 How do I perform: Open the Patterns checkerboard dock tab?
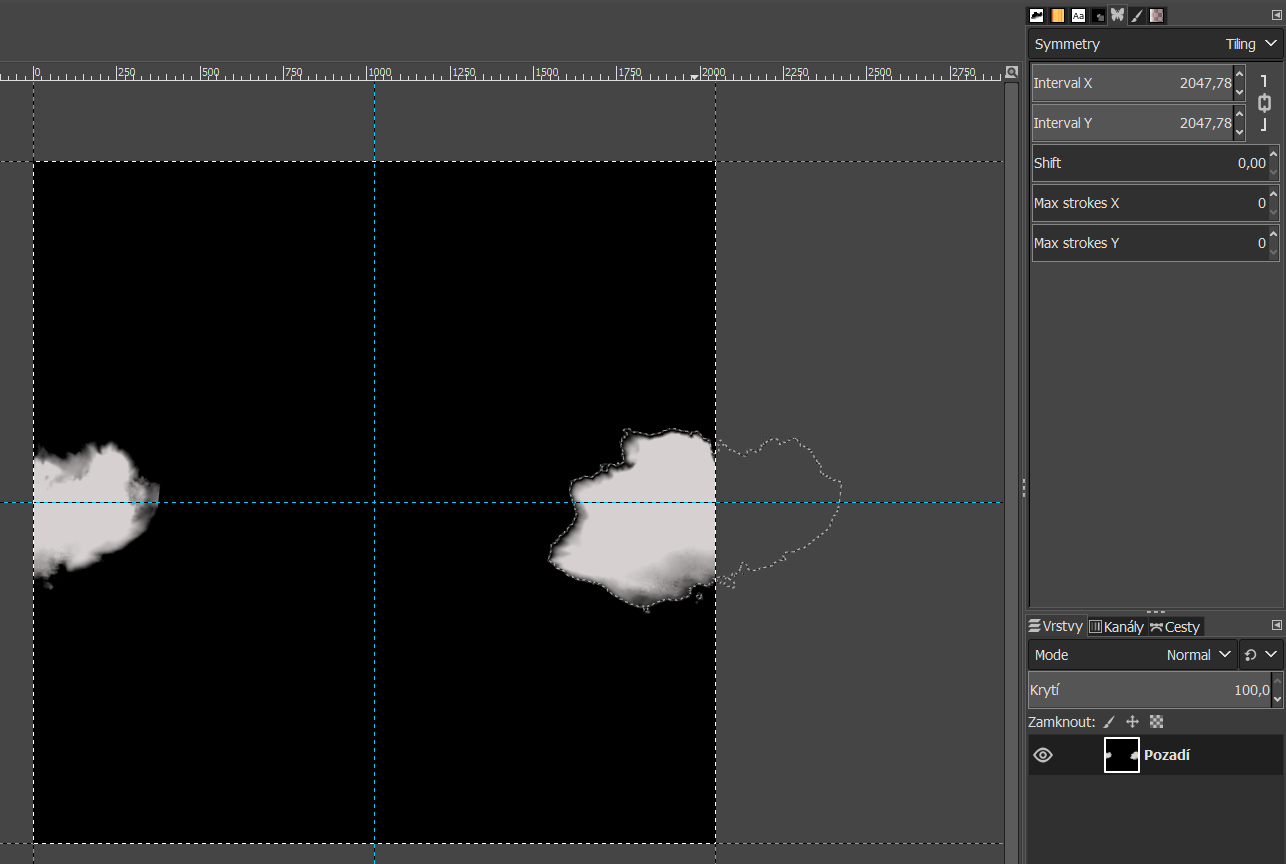pos(1156,15)
